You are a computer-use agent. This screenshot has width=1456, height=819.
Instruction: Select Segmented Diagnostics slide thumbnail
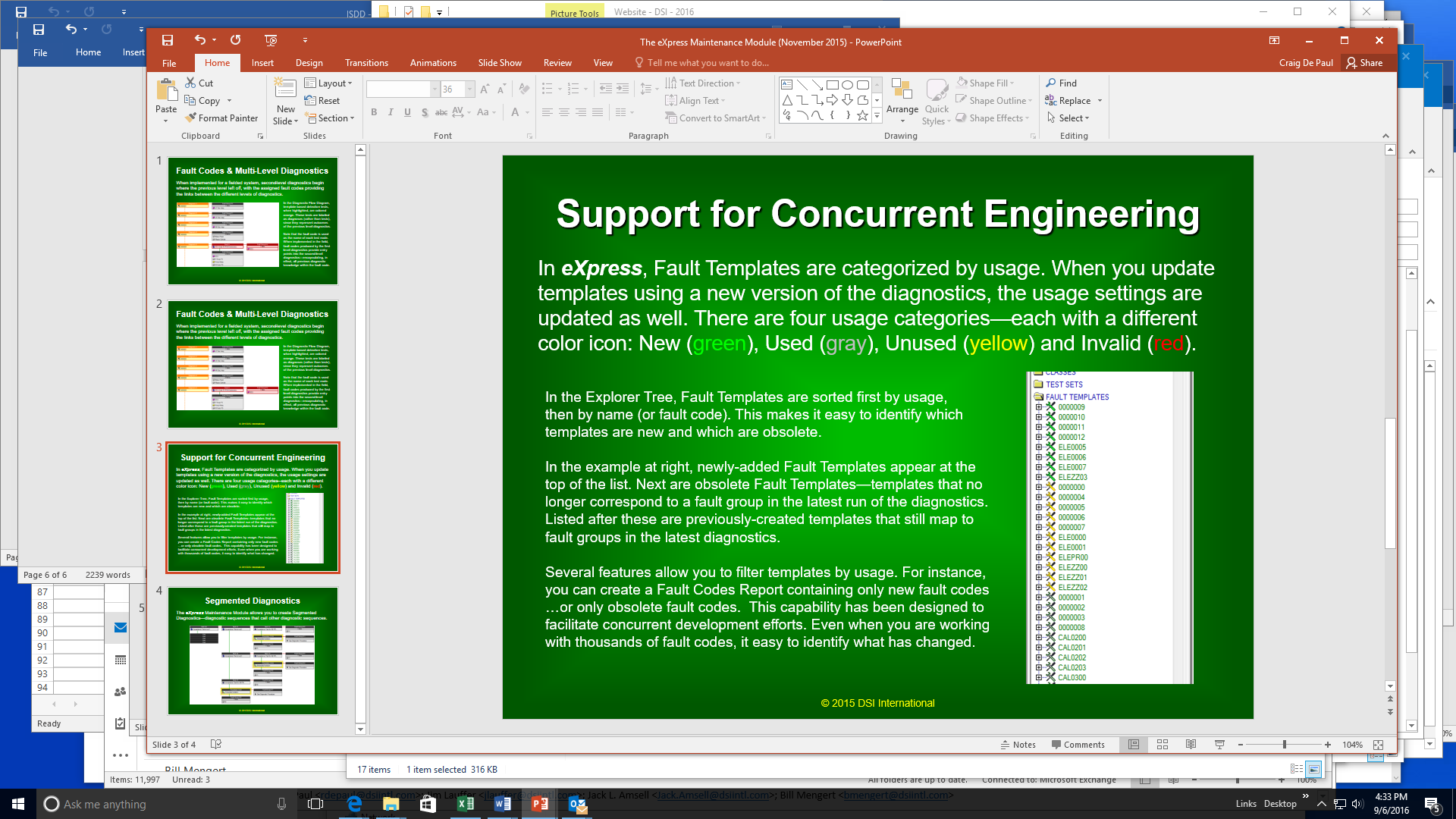(x=253, y=650)
